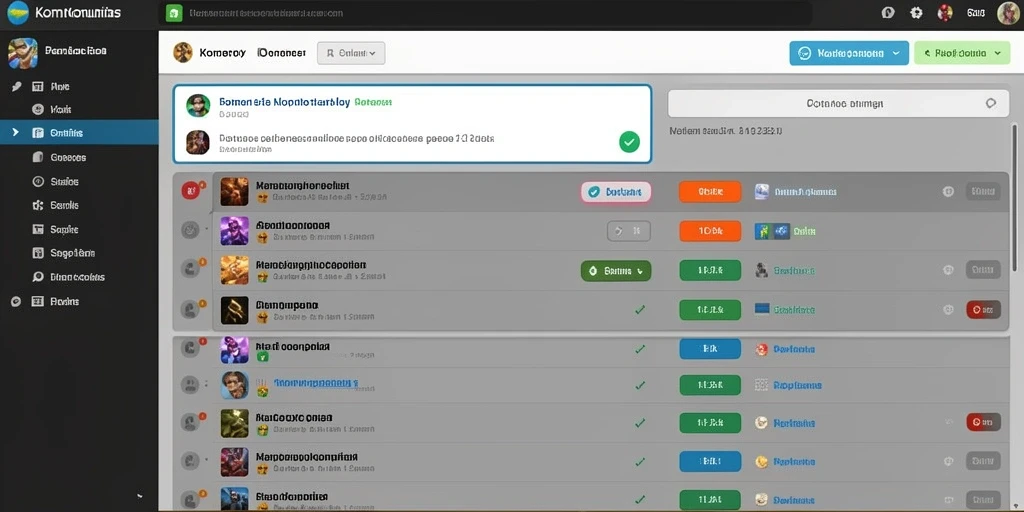Toggle the checkmark in 'Ntati oonopaiaa' row

[x=640, y=349]
